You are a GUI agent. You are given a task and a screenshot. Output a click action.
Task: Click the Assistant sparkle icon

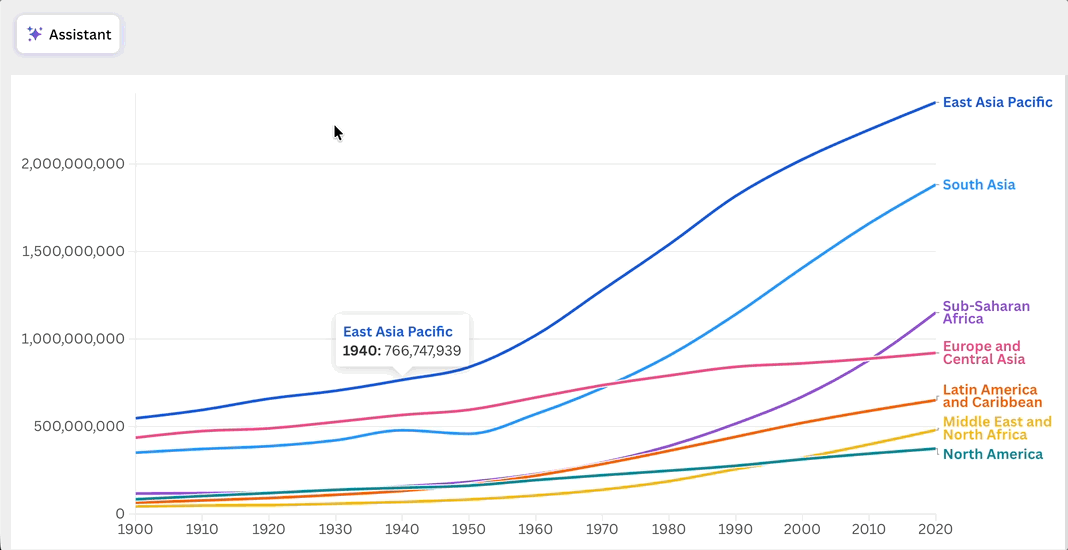click(x=34, y=34)
